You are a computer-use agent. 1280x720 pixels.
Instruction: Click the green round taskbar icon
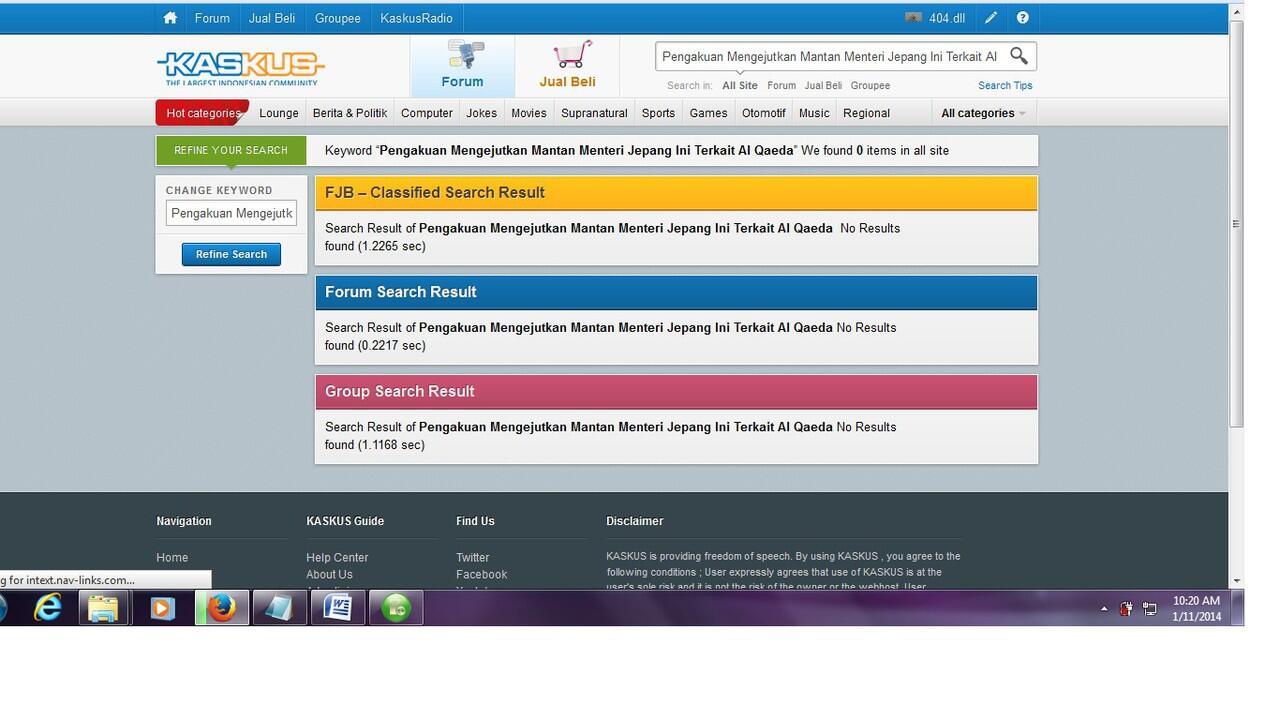pyautogui.click(x=396, y=607)
